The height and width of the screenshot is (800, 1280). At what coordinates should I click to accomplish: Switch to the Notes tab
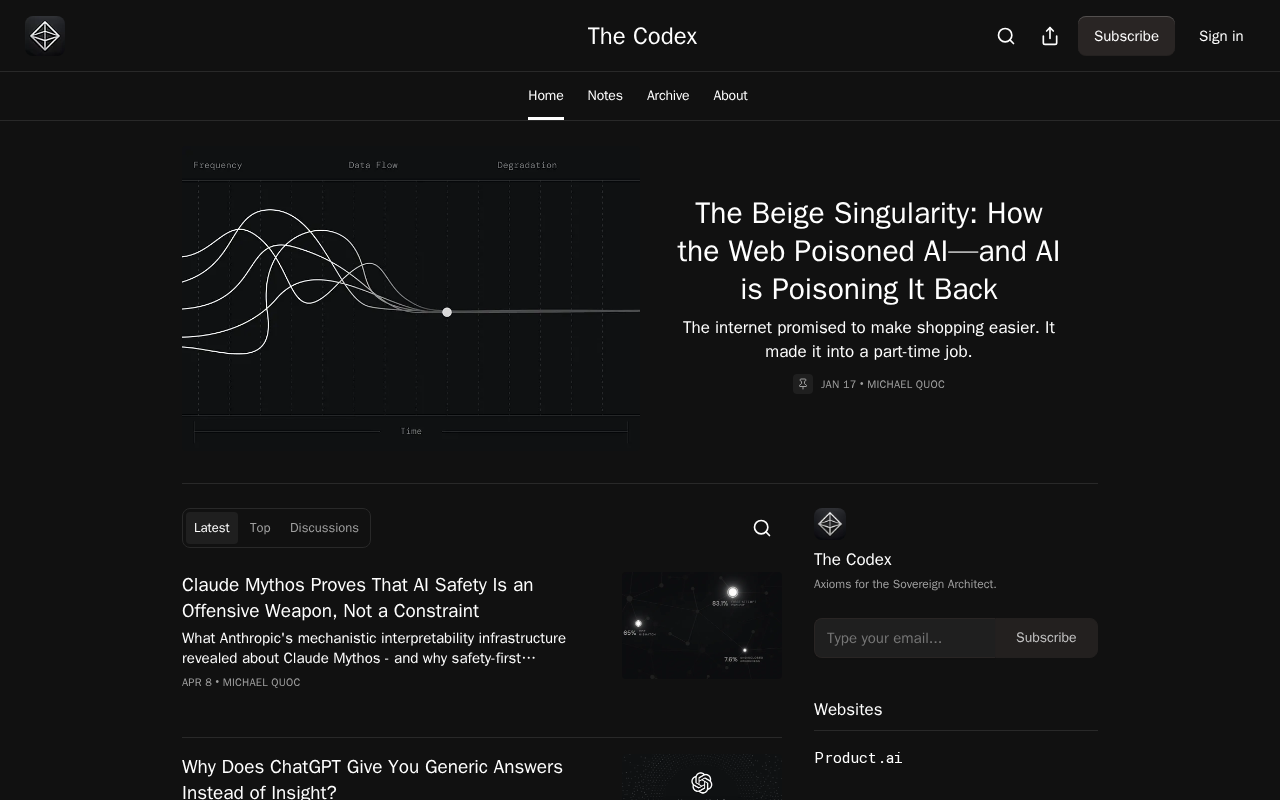point(605,96)
